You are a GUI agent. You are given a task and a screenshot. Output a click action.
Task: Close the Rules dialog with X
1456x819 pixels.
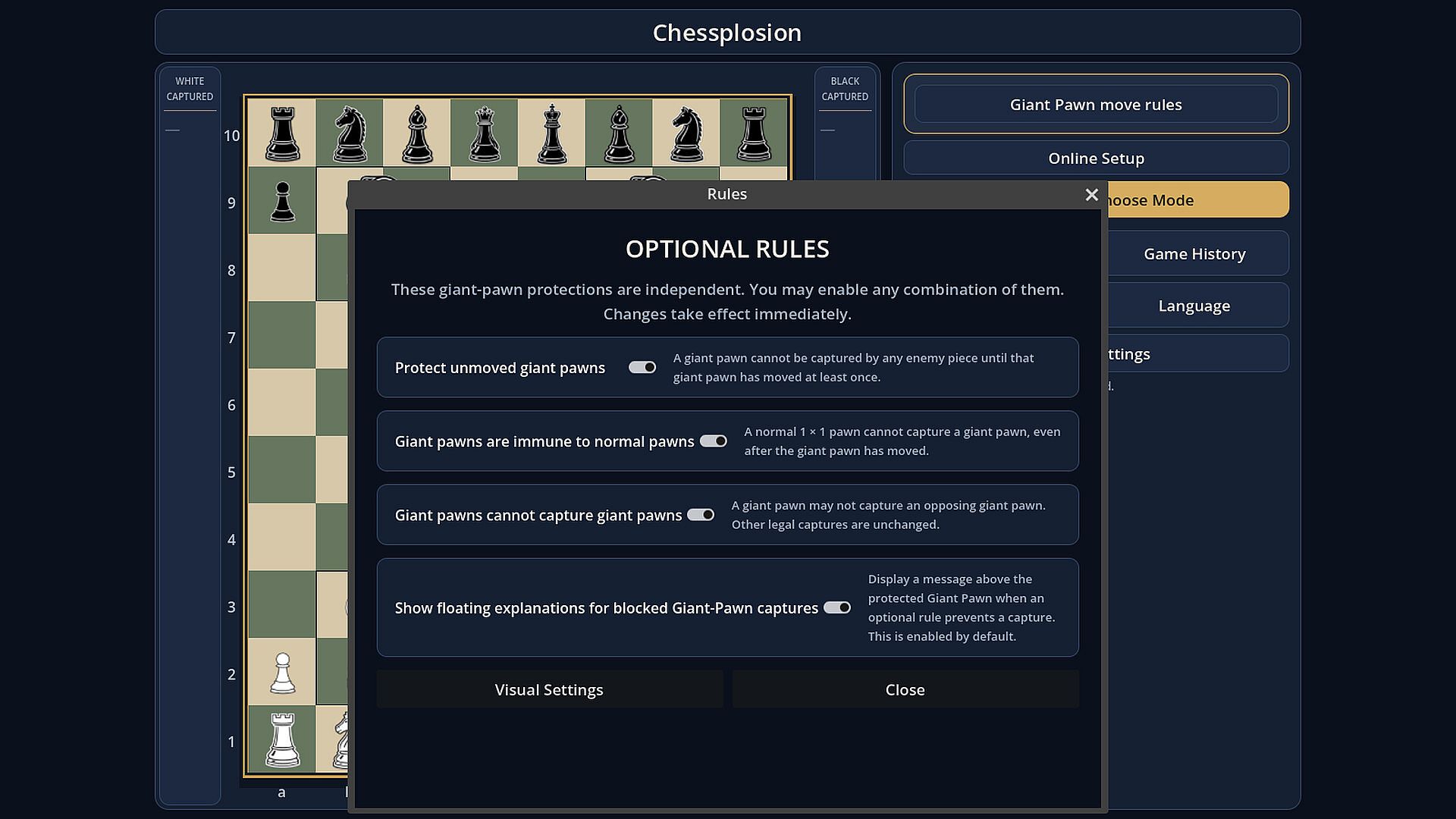[1091, 195]
